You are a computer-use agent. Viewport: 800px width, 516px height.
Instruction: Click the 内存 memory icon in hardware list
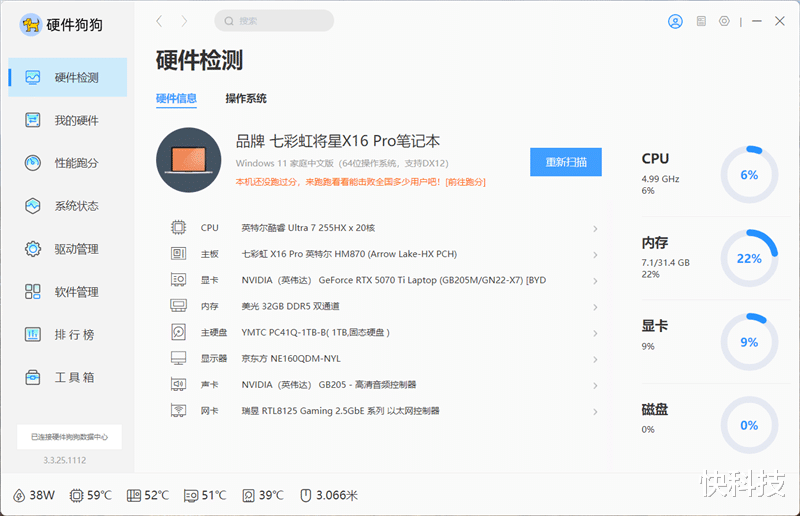coord(179,305)
